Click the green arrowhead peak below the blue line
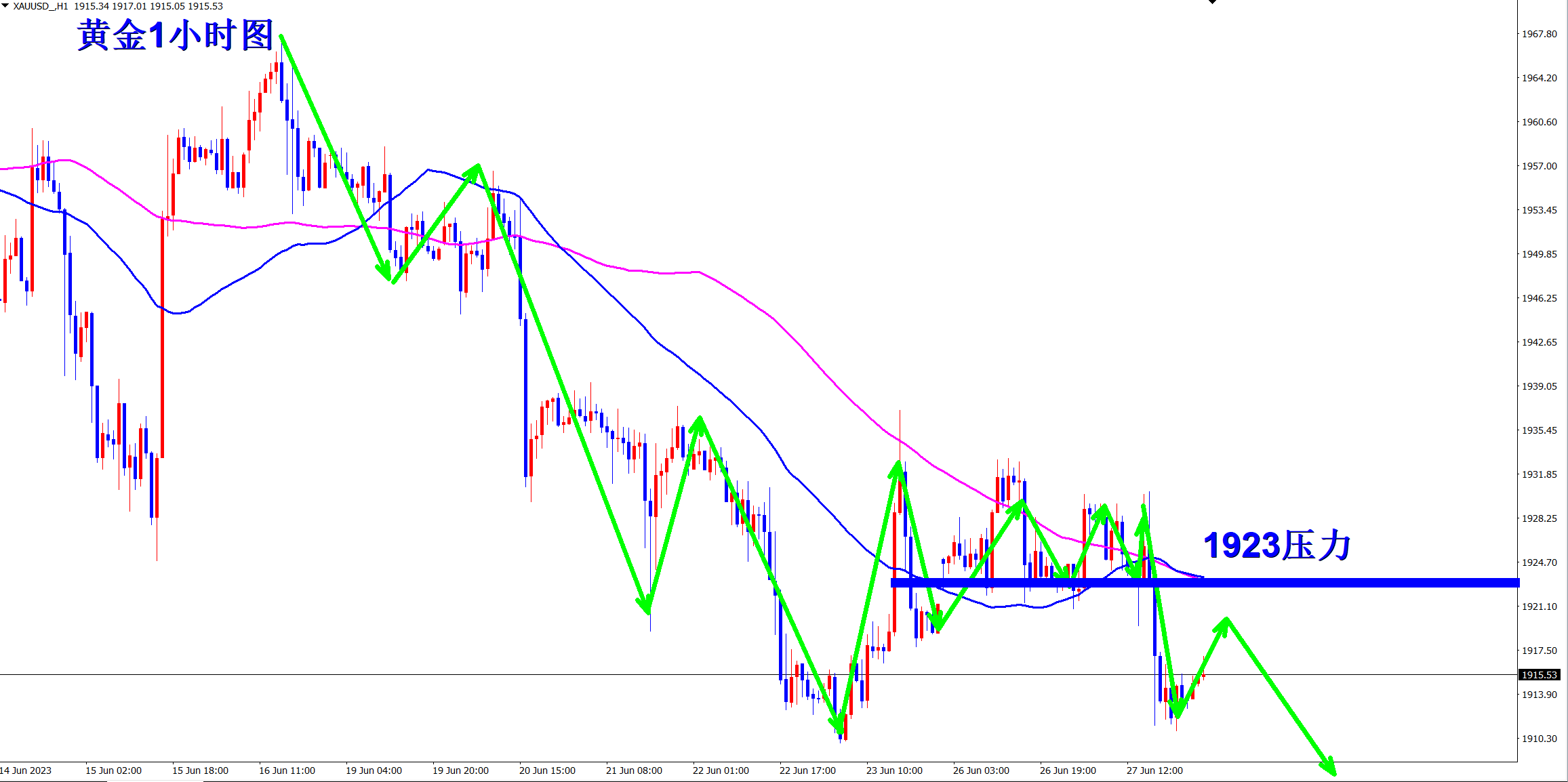The width and height of the screenshot is (1568, 782). (1225, 622)
